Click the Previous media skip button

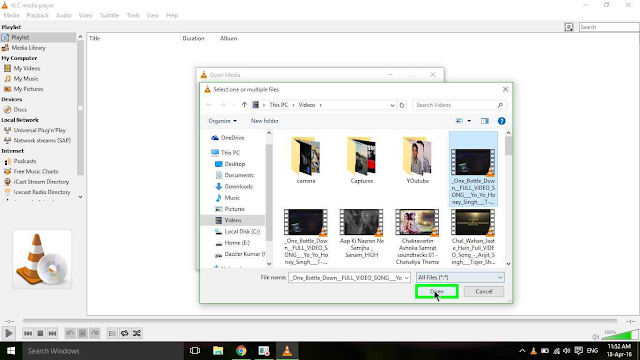28,333
